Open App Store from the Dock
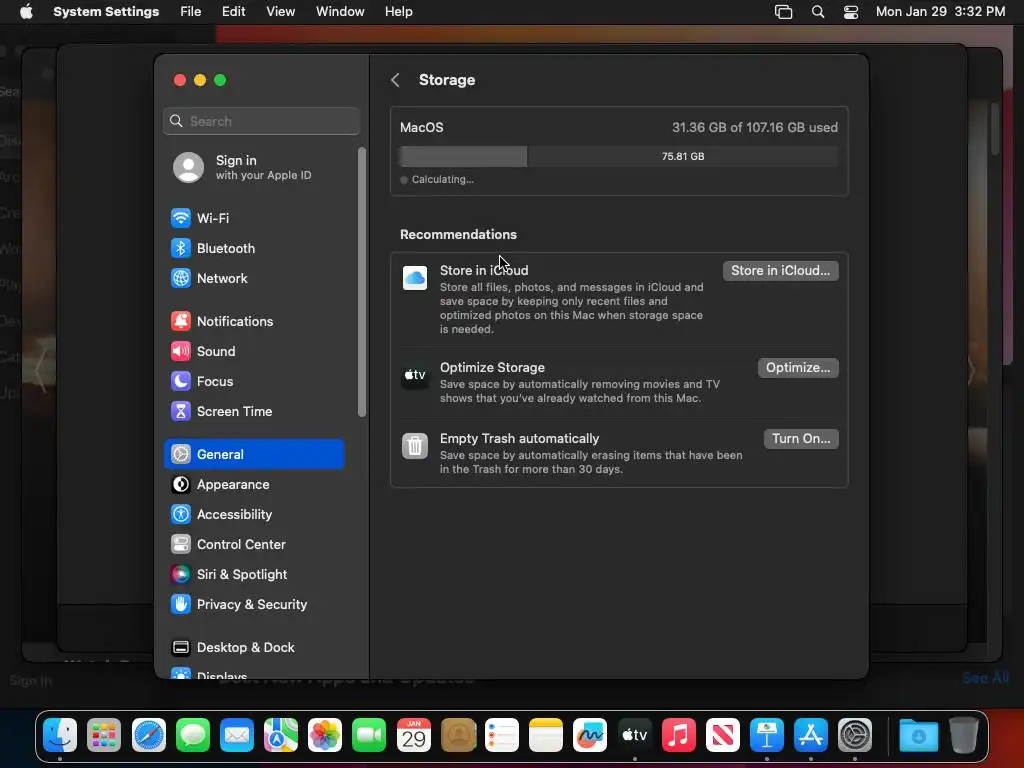This screenshot has width=1024, height=768. click(x=810, y=736)
